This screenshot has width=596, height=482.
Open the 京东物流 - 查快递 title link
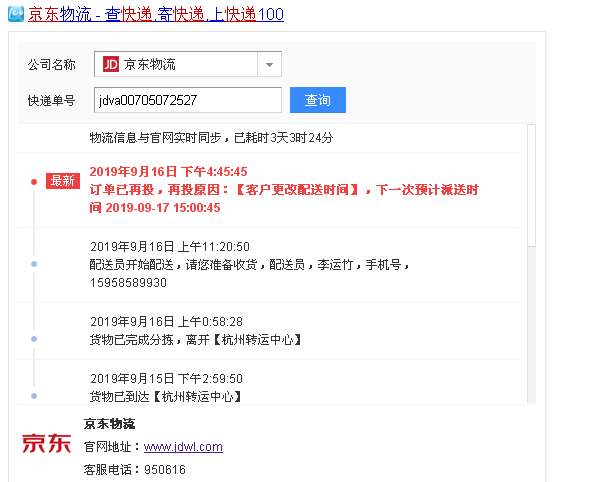coord(156,14)
